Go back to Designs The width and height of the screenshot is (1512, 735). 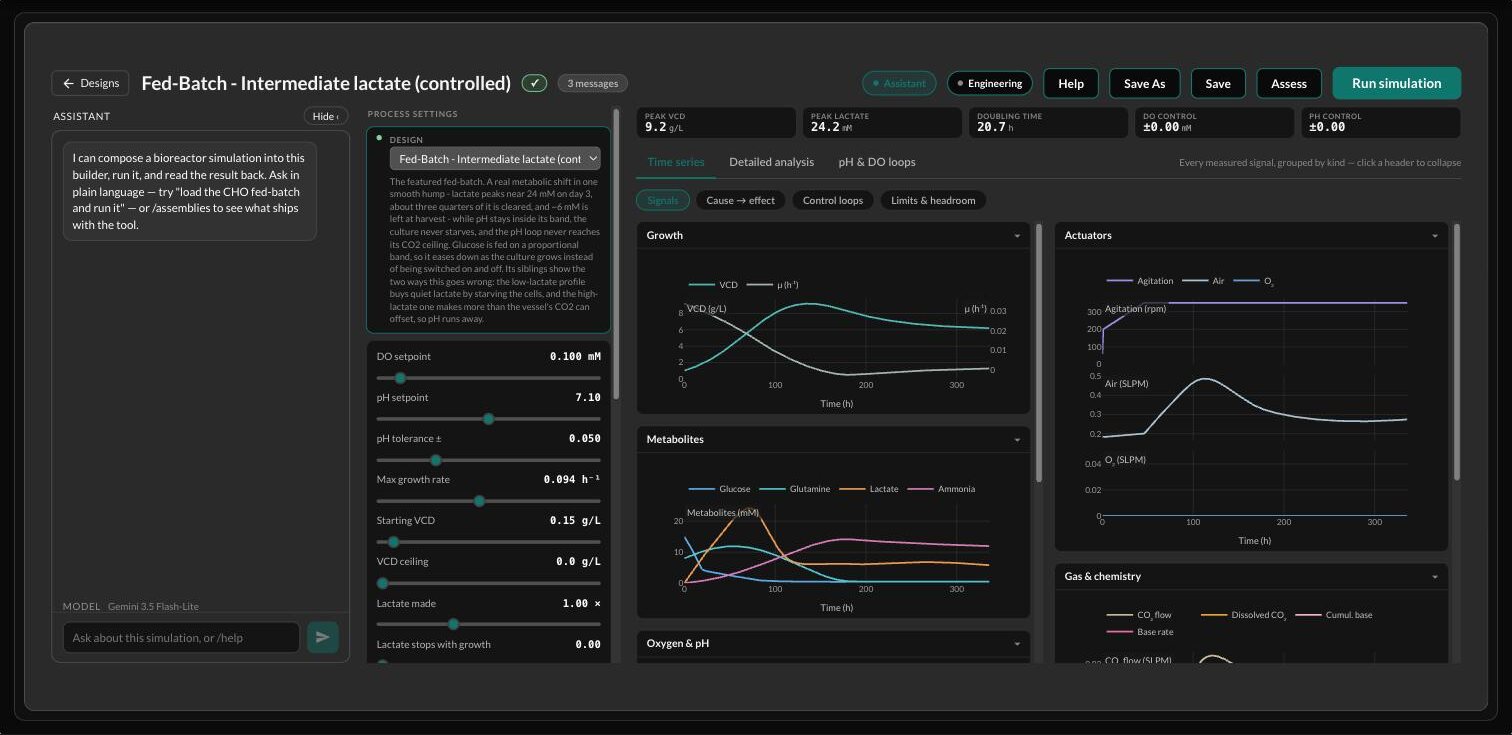[x=91, y=83]
